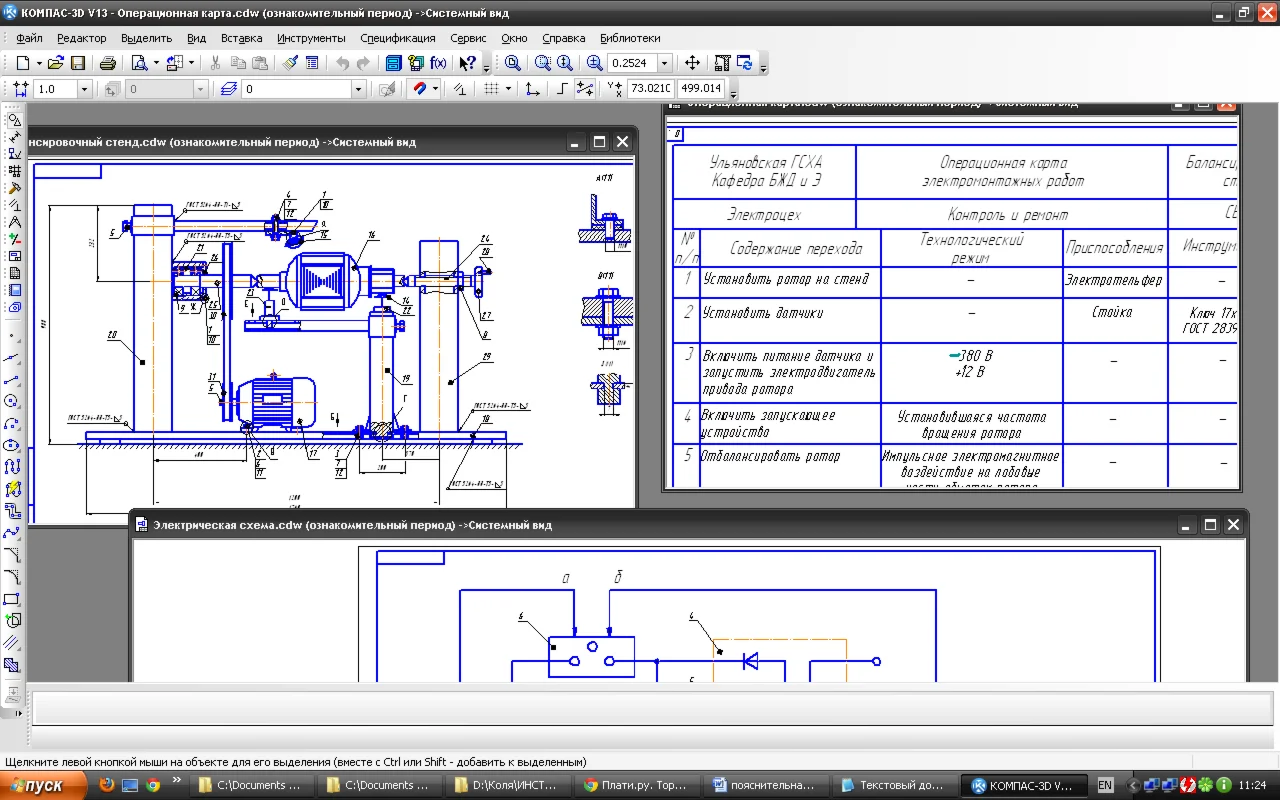Open the layer number dropdown showing 0
The width and height of the screenshot is (1280, 800).
click(358, 89)
